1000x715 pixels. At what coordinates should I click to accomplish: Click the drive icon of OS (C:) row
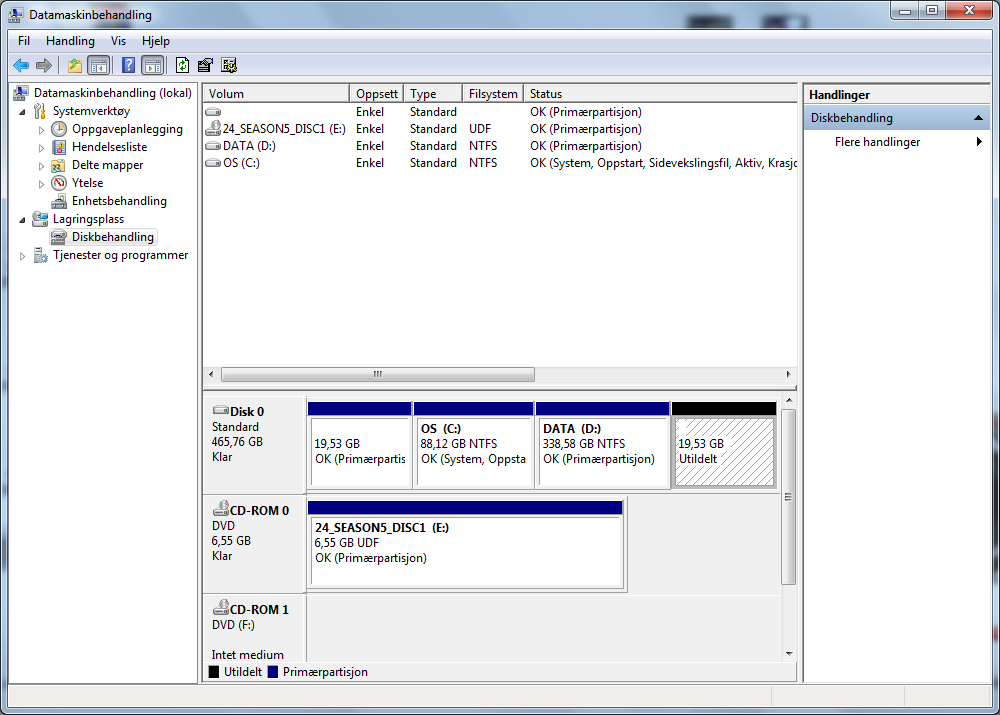[213, 163]
